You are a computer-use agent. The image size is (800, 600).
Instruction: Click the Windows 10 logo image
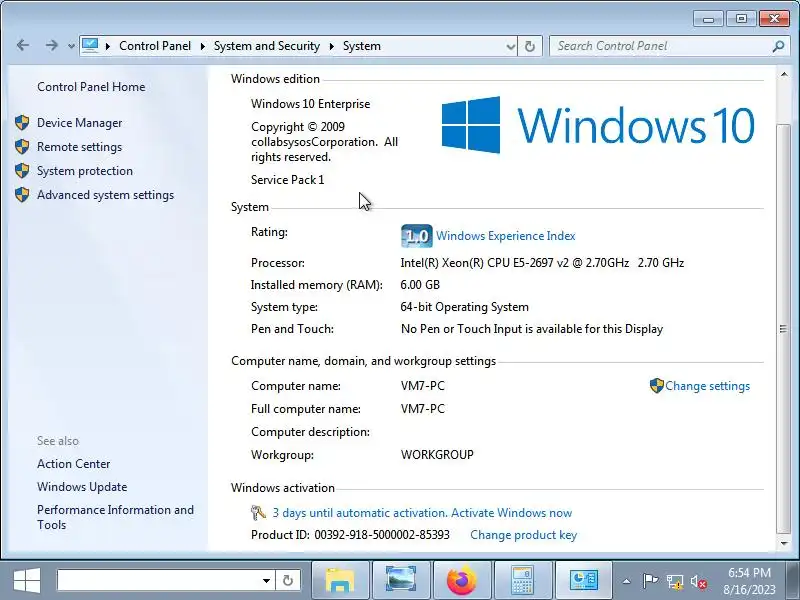tap(598, 125)
